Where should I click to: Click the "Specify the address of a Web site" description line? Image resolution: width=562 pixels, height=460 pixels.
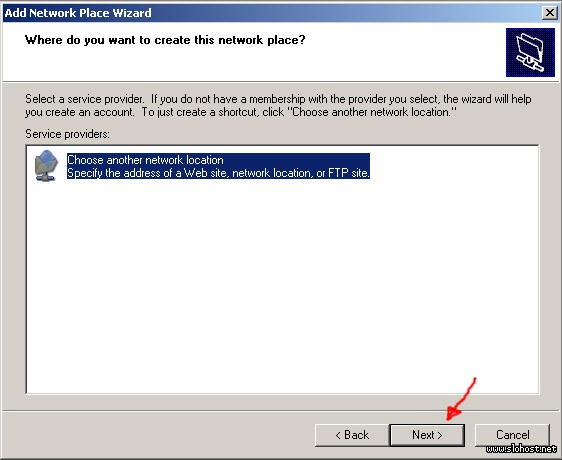click(x=218, y=173)
